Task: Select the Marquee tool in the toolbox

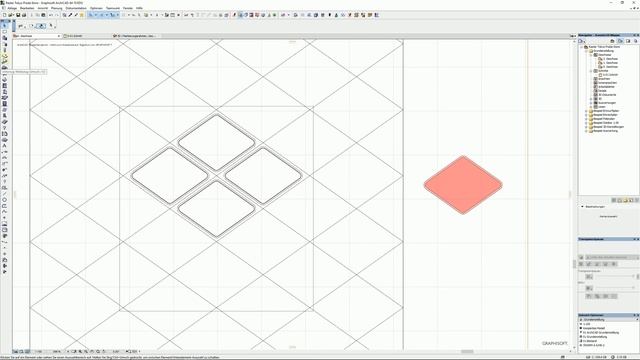Action: [4, 31]
